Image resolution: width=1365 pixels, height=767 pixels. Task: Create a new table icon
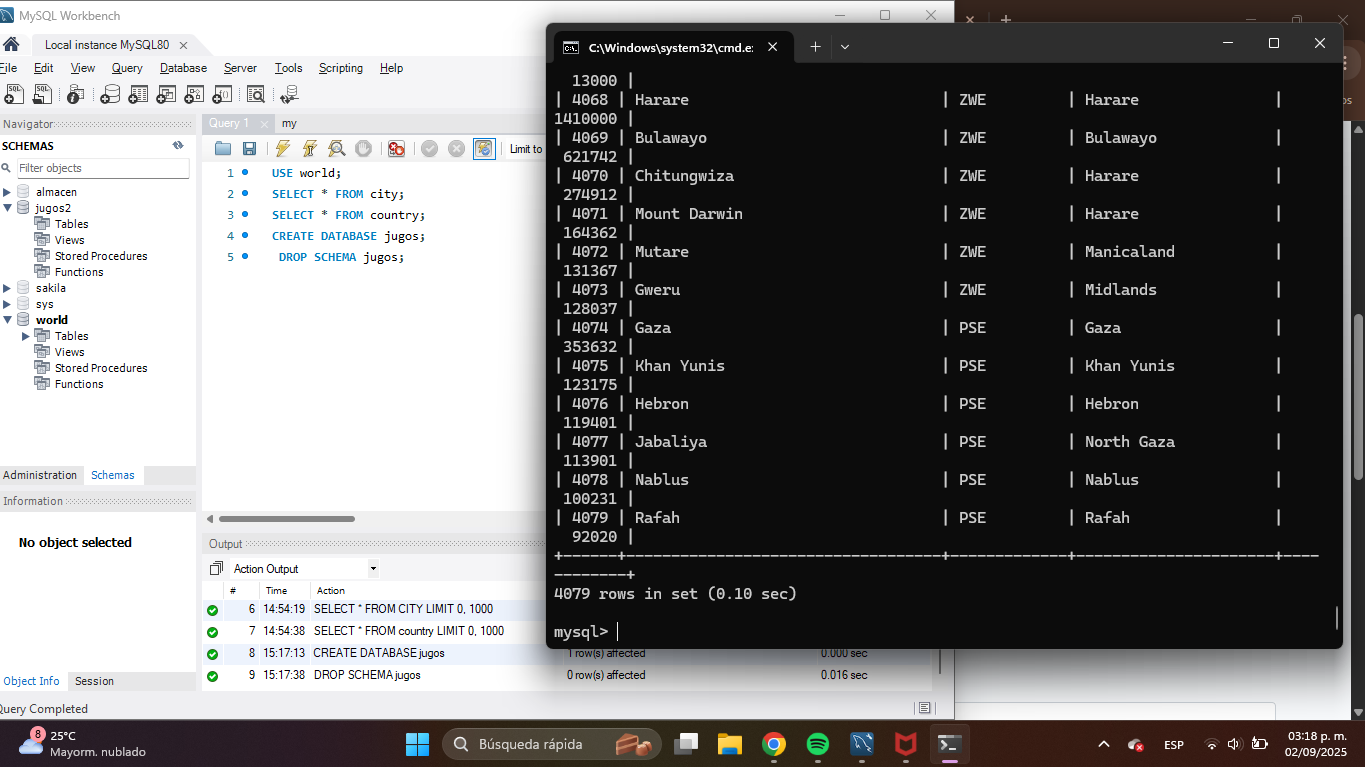138,94
